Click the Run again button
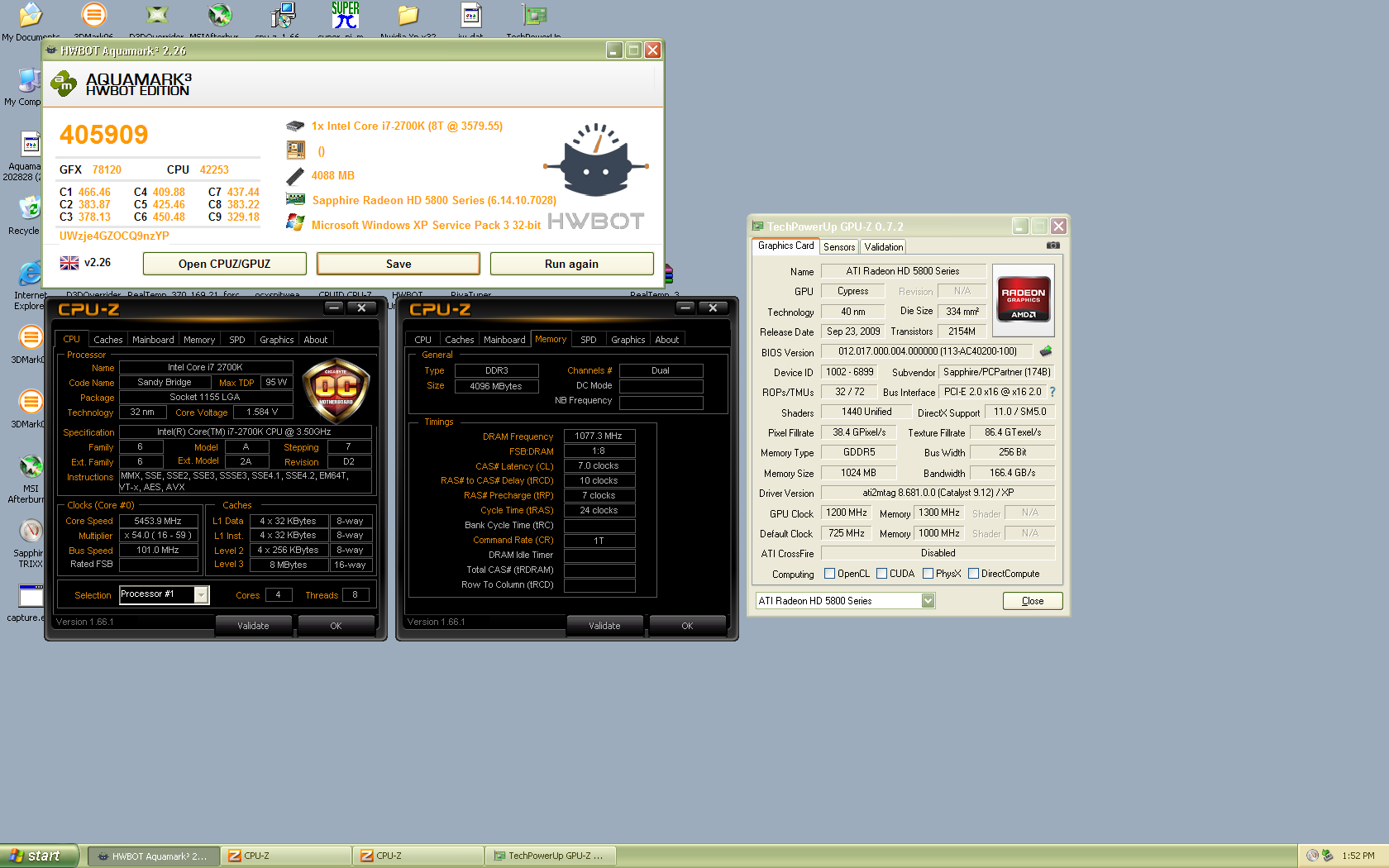The width and height of the screenshot is (1389, 868). click(572, 264)
